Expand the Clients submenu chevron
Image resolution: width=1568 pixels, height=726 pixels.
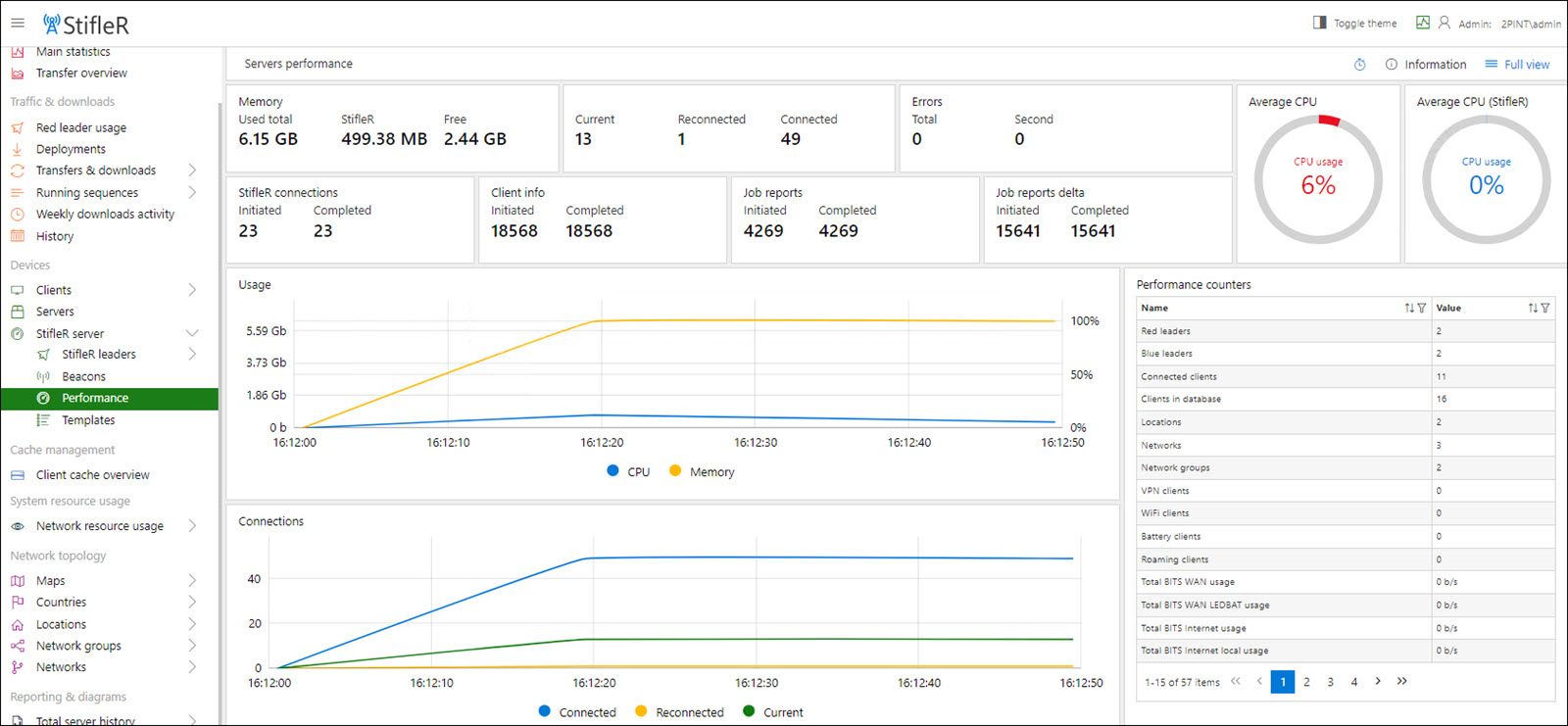192,290
